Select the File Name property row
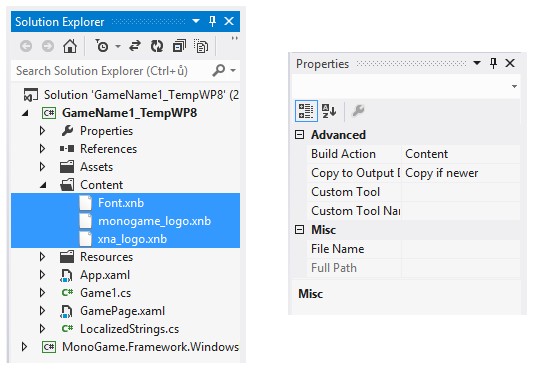 pos(414,249)
